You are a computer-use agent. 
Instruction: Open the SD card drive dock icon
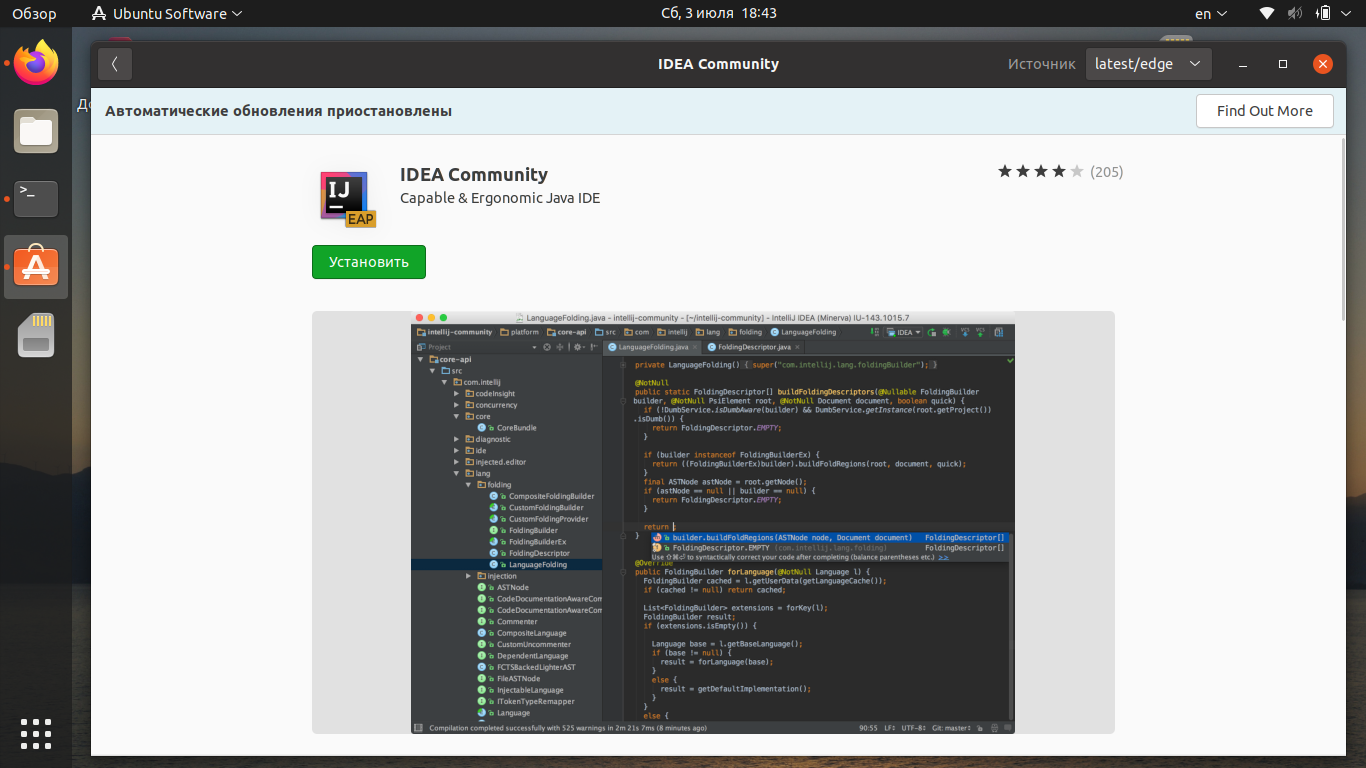point(36,335)
